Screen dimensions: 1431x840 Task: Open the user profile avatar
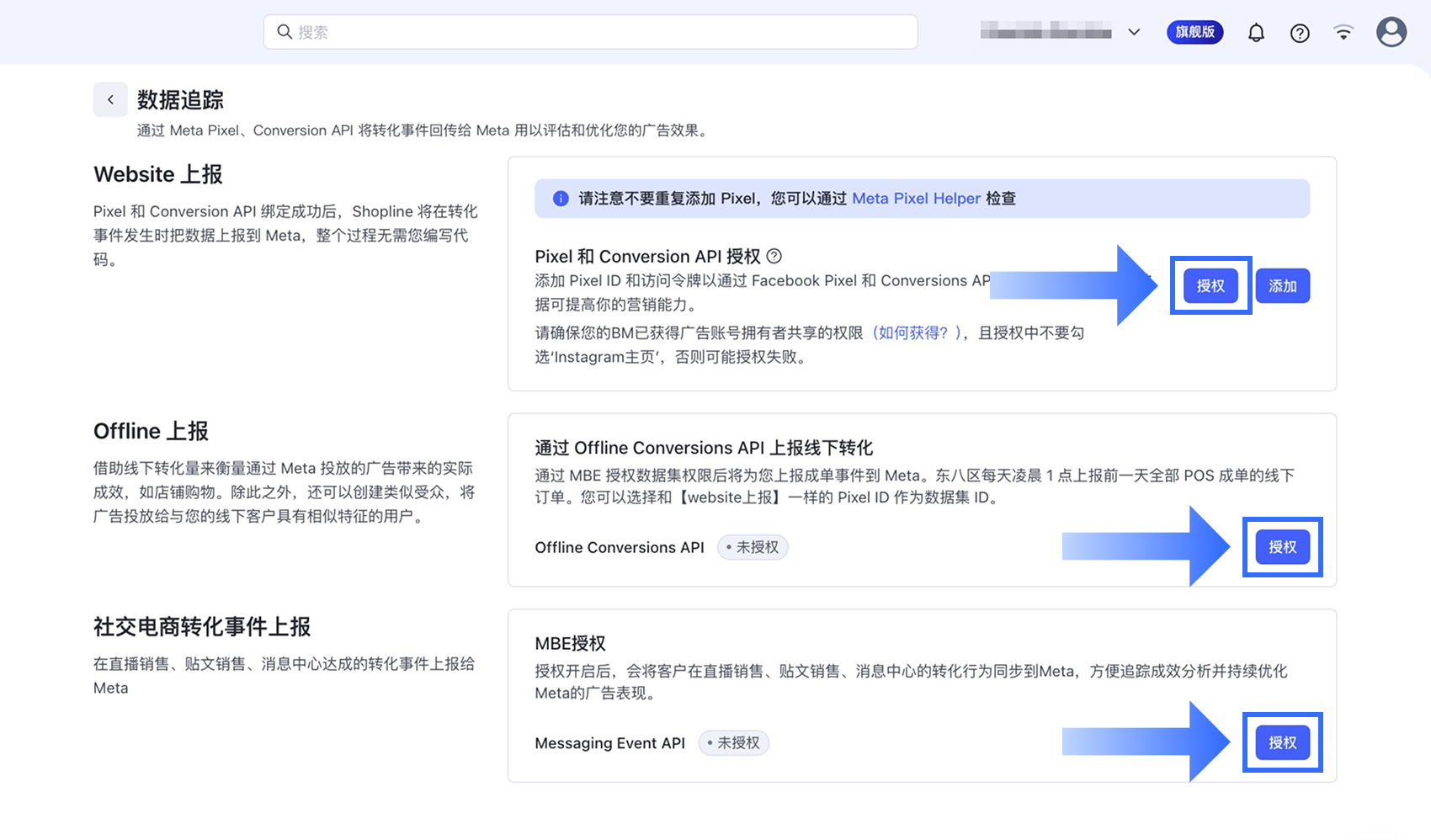[x=1391, y=32]
